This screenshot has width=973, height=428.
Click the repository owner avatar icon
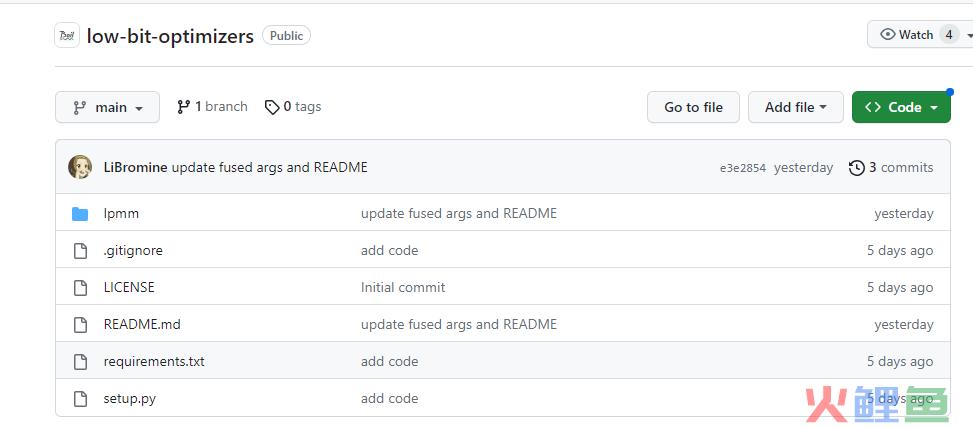click(x=67, y=36)
